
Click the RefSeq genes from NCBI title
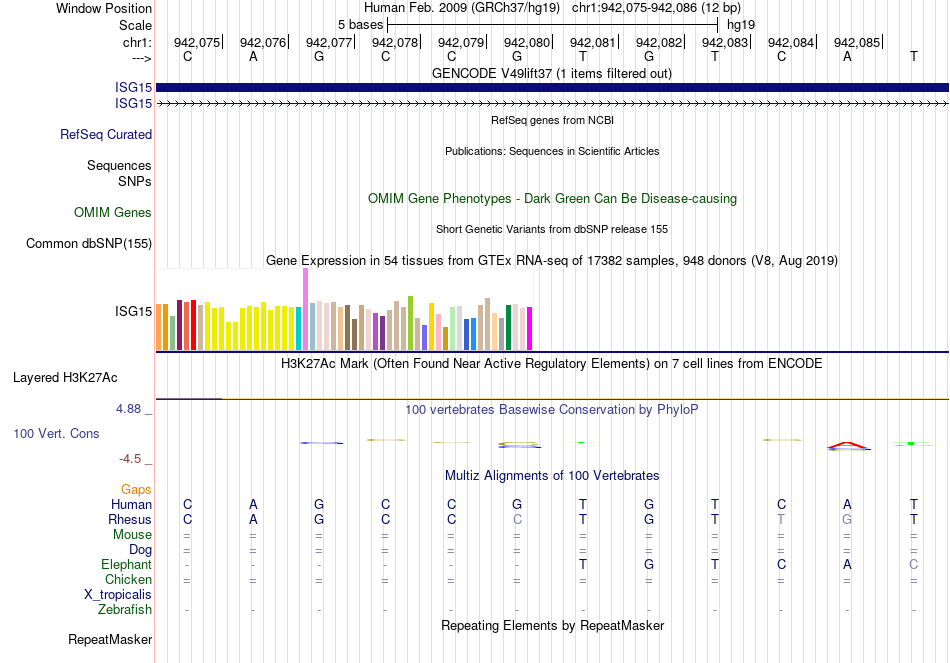click(x=552, y=120)
